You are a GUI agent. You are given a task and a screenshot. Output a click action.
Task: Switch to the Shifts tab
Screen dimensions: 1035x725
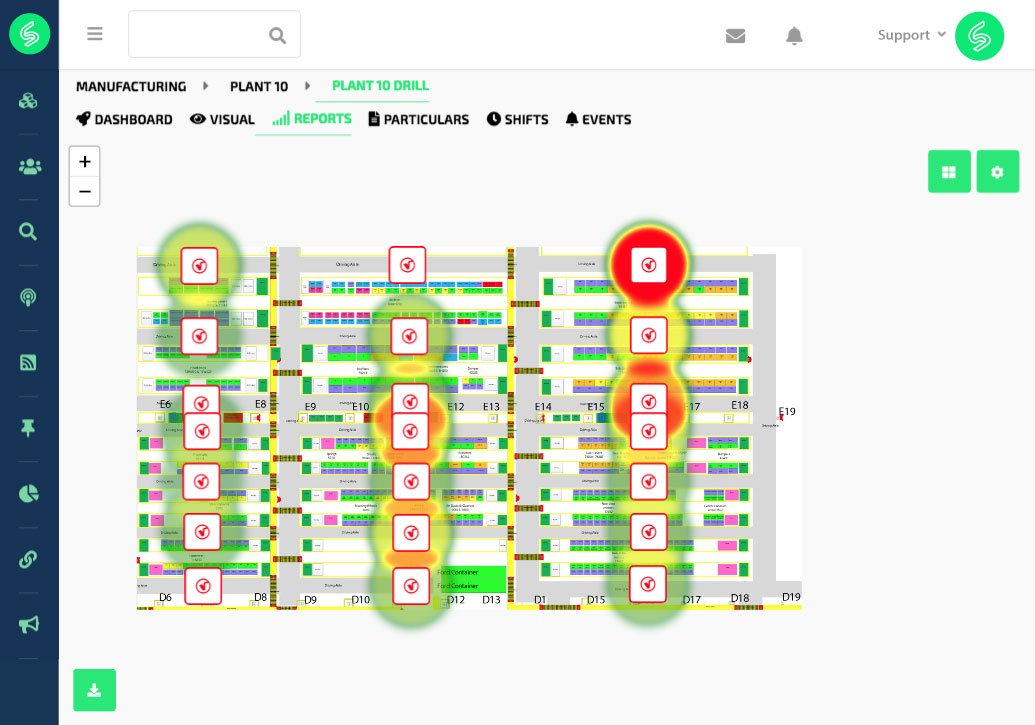(518, 120)
